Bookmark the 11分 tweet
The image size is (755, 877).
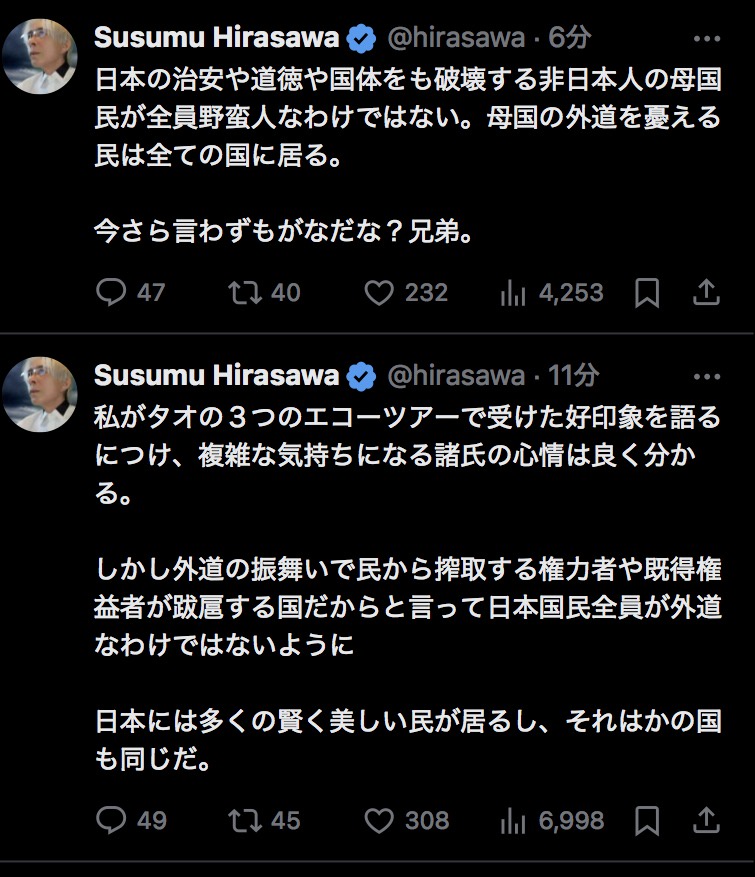click(647, 820)
